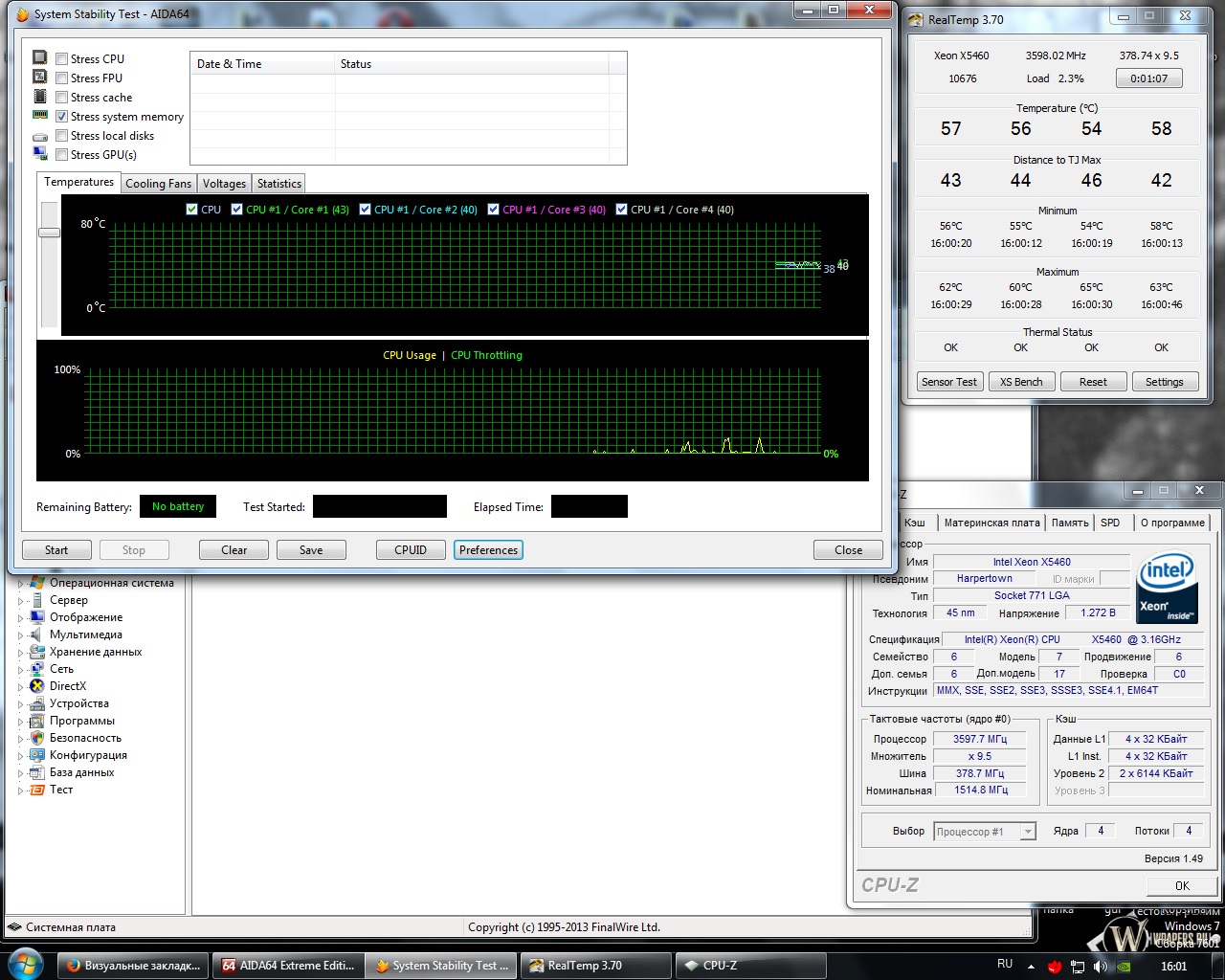Enable the Stress FPU checkbox
The height and width of the screenshot is (980, 1225).
pos(61,78)
